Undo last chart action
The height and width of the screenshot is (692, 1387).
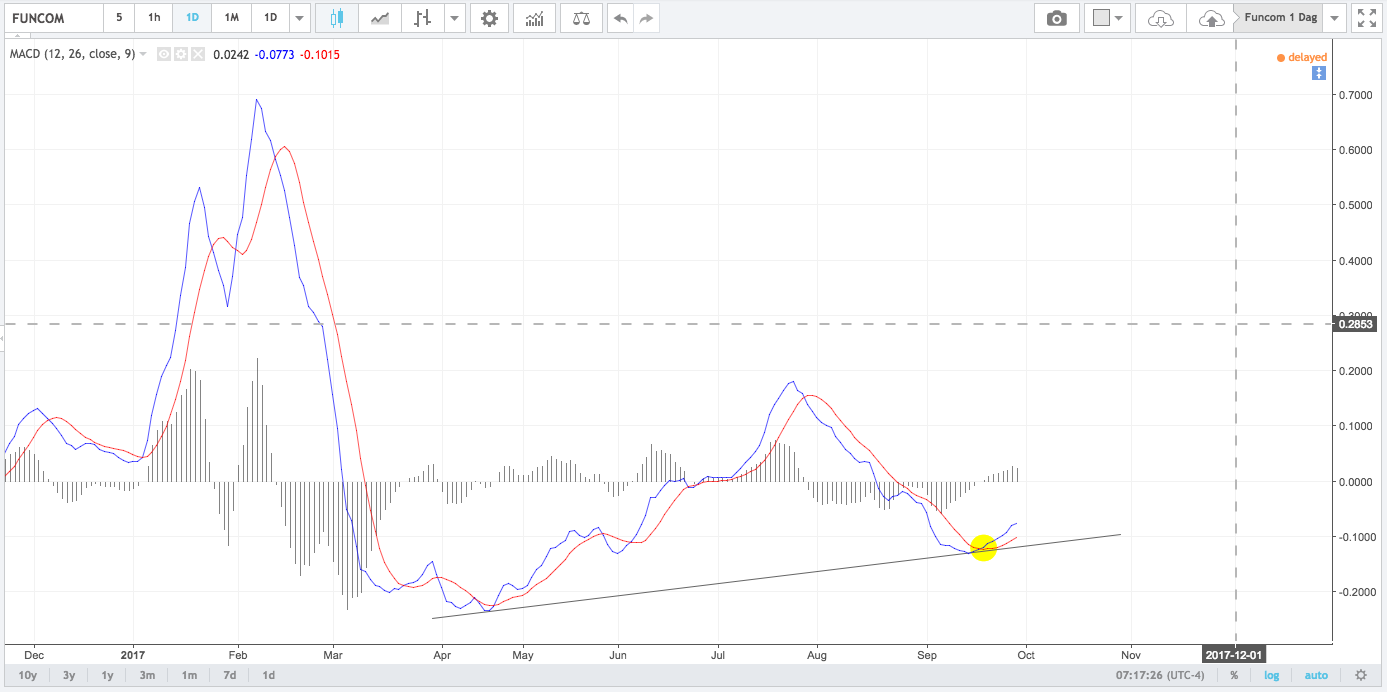click(x=621, y=18)
